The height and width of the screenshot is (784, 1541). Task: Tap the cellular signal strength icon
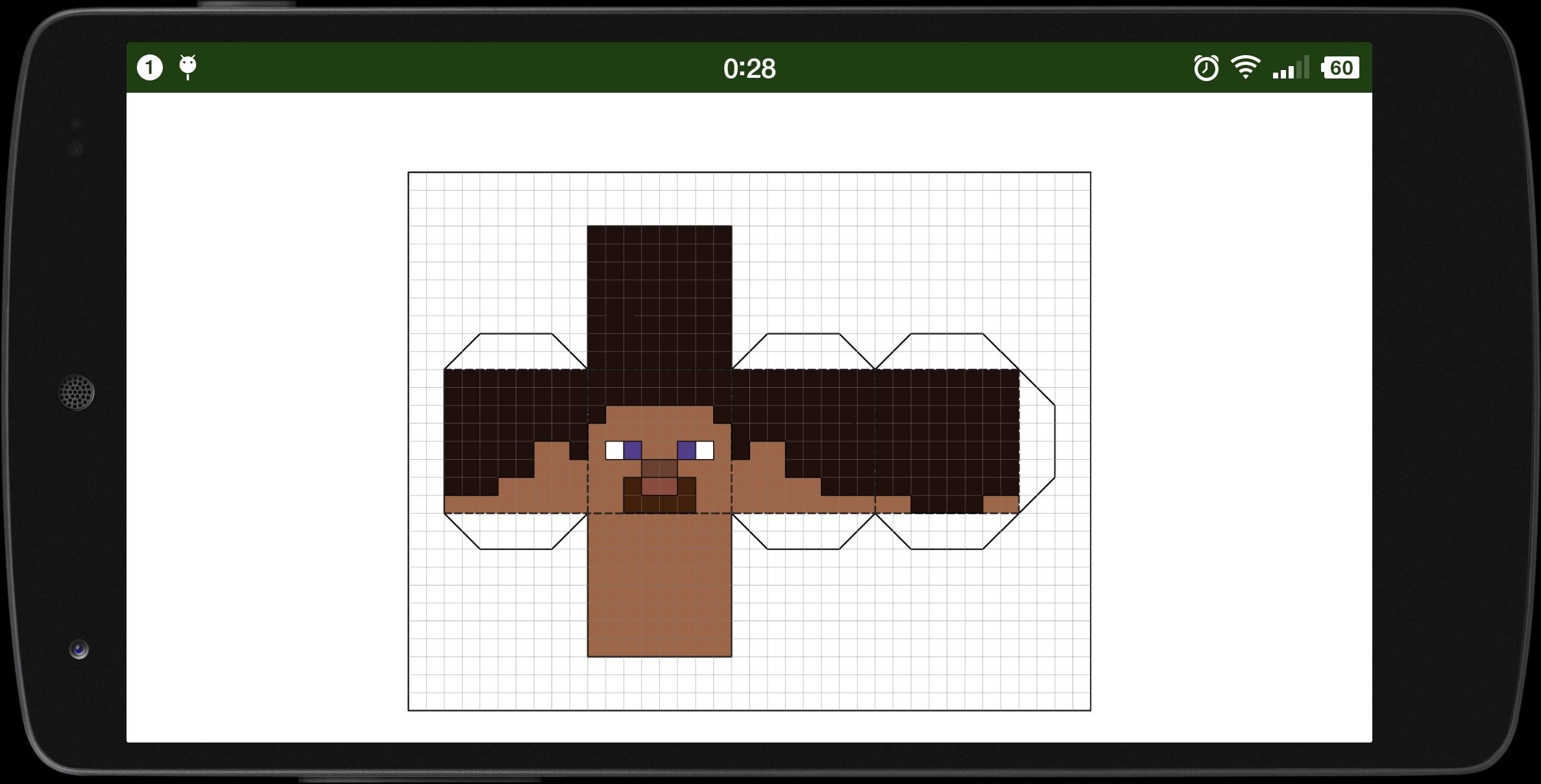coord(1291,67)
